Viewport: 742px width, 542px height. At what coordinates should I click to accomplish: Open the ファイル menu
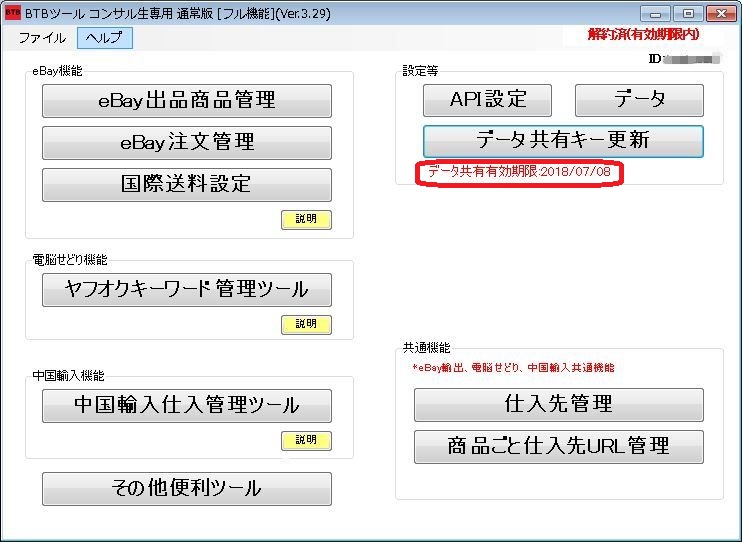pos(42,38)
